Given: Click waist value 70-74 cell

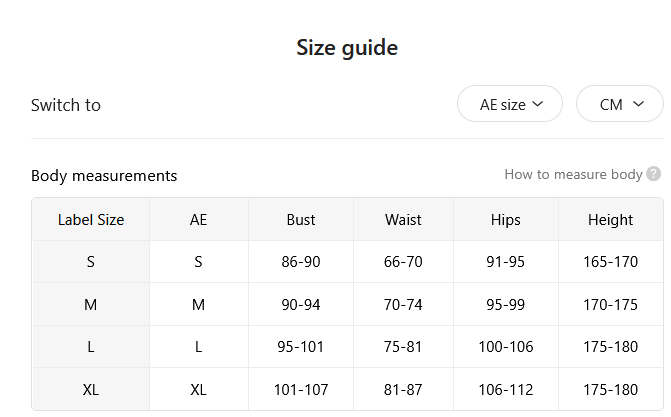Looking at the screenshot, I should coord(403,304).
